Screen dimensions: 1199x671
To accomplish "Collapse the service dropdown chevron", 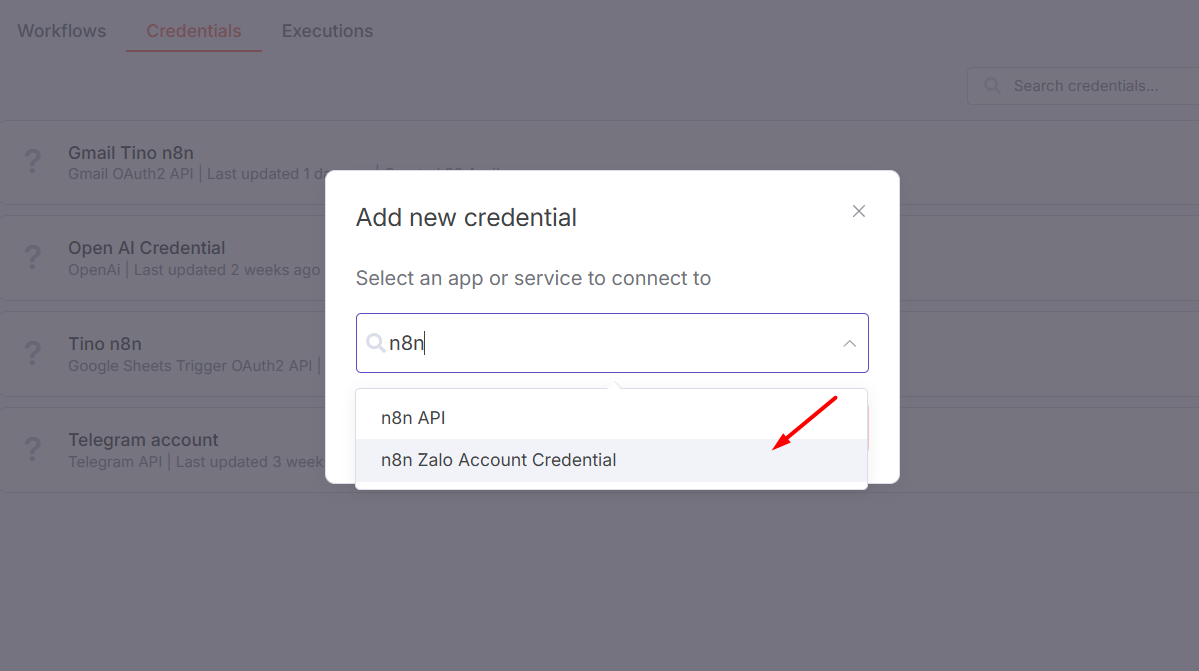I will pos(850,344).
